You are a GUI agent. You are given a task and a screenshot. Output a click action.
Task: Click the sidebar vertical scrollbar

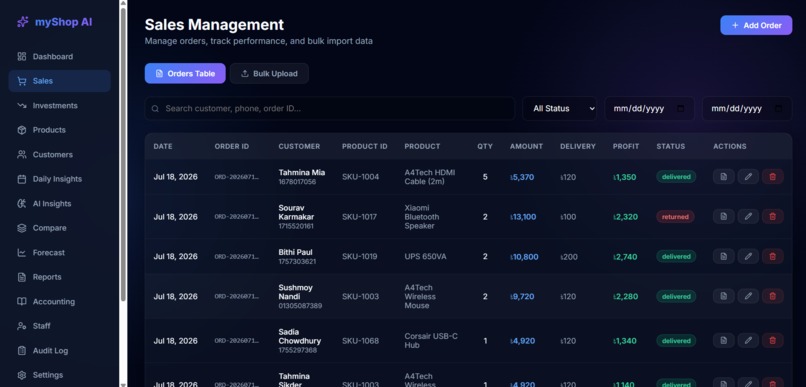pyautogui.click(x=123, y=153)
